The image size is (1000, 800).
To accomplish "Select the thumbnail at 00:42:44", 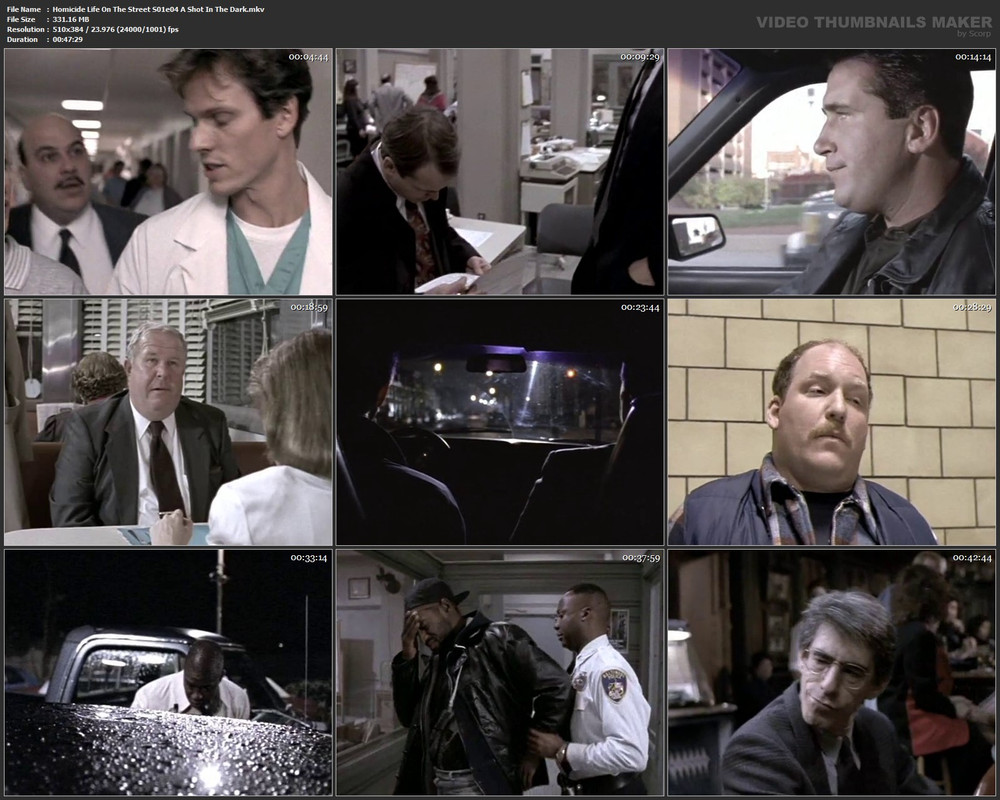I will click(832, 672).
